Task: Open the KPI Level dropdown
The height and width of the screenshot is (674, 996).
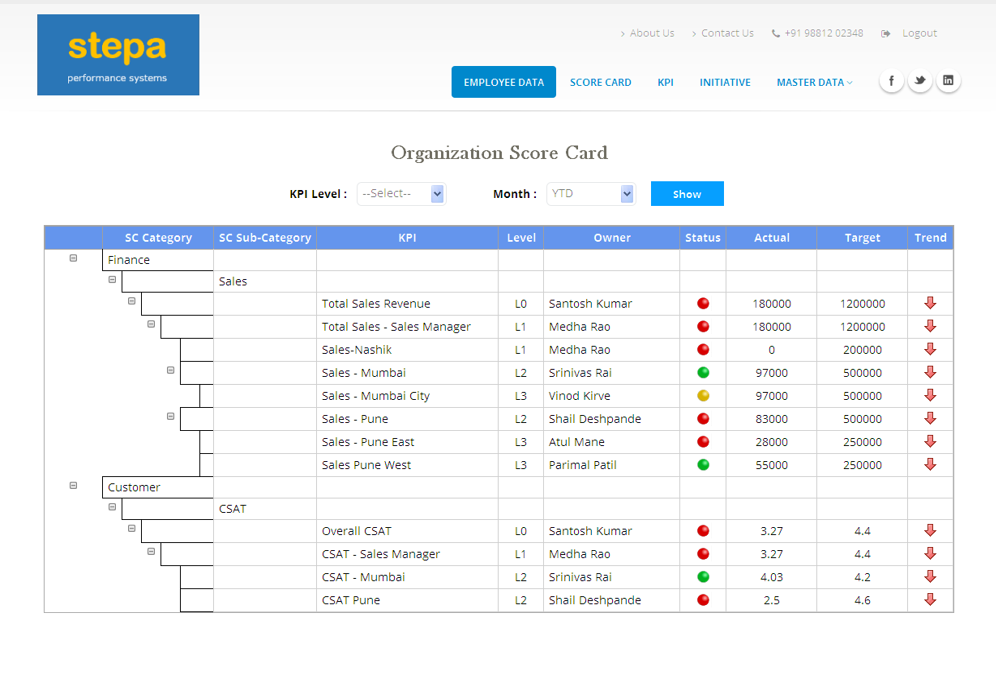Action: point(401,194)
